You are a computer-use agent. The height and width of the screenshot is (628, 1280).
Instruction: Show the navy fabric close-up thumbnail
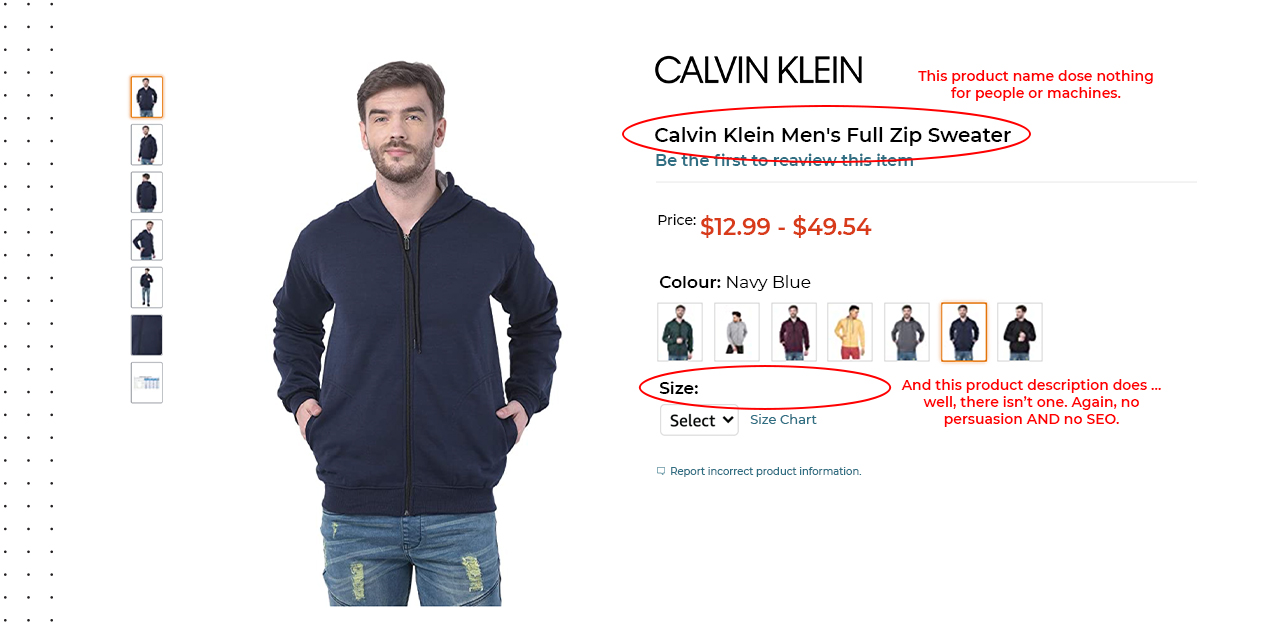click(147, 335)
